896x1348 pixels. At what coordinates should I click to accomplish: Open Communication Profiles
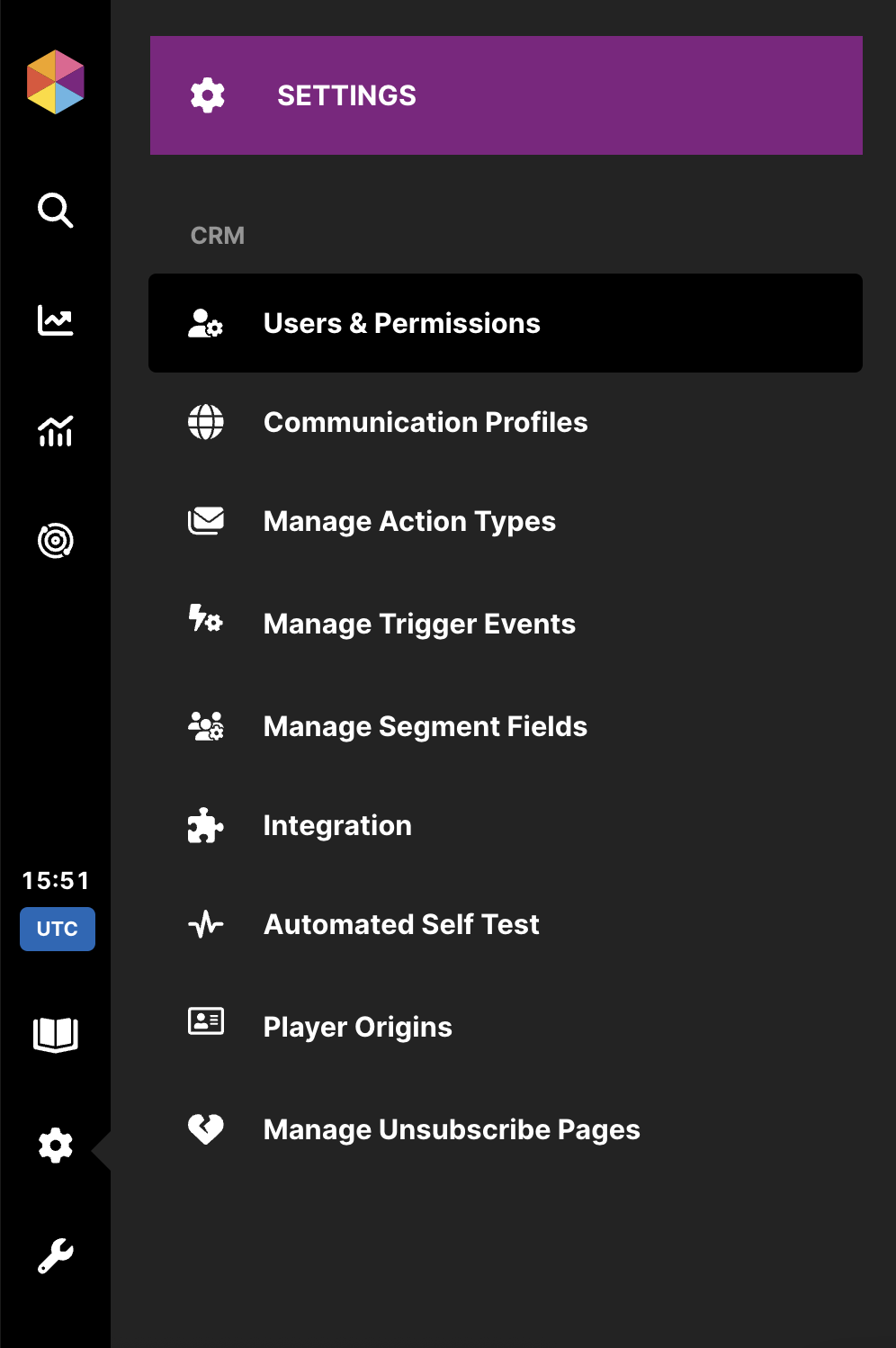click(425, 422)
